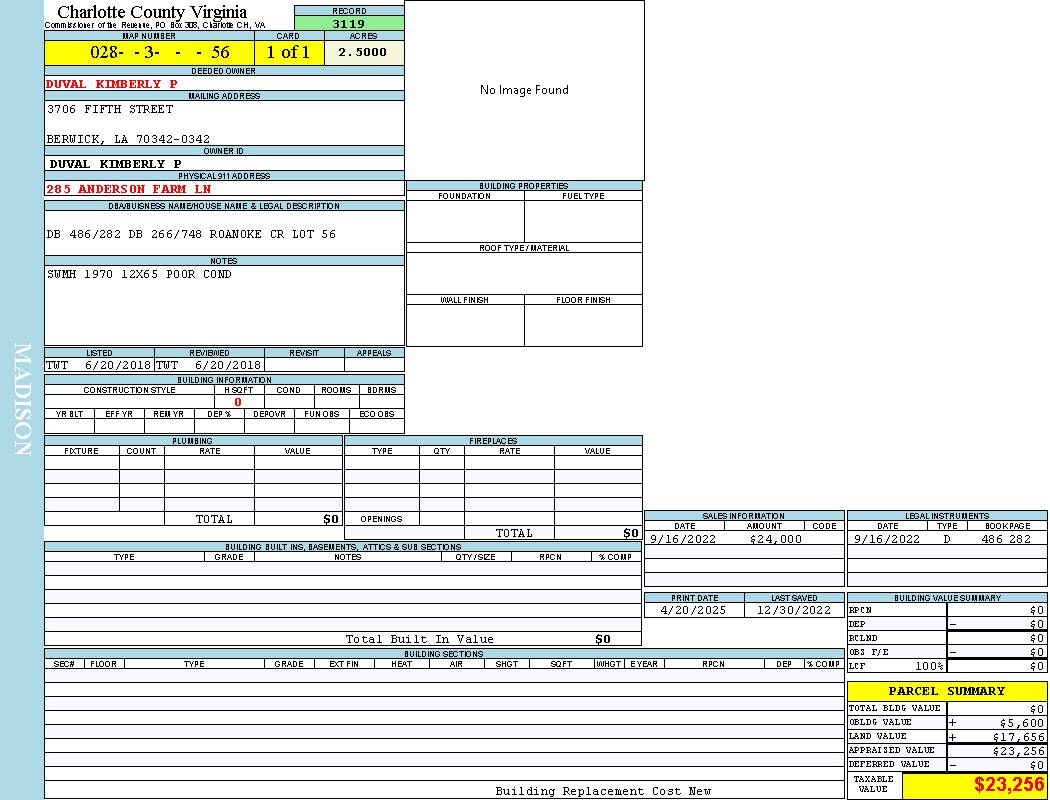Select deeded owner name DUVAL KIMBERLY P
Viewport: 1050px width, 800px height.
point(112,84)
